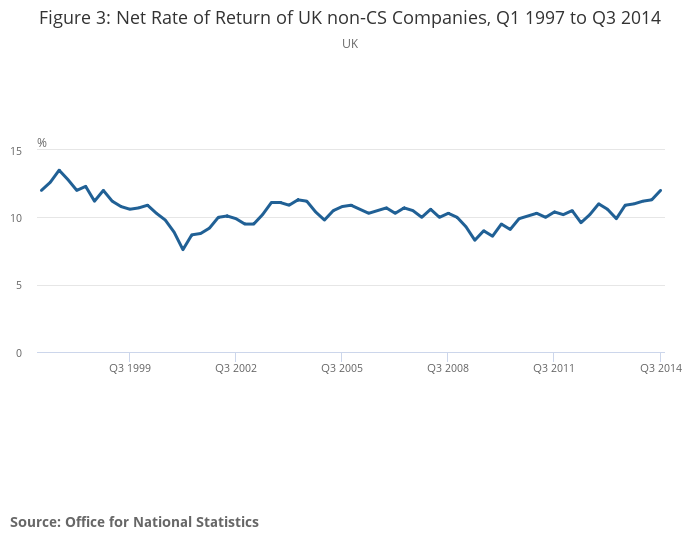
Task: Select the Q3 2005 x-axis label
Action: [x=342, y=368]
